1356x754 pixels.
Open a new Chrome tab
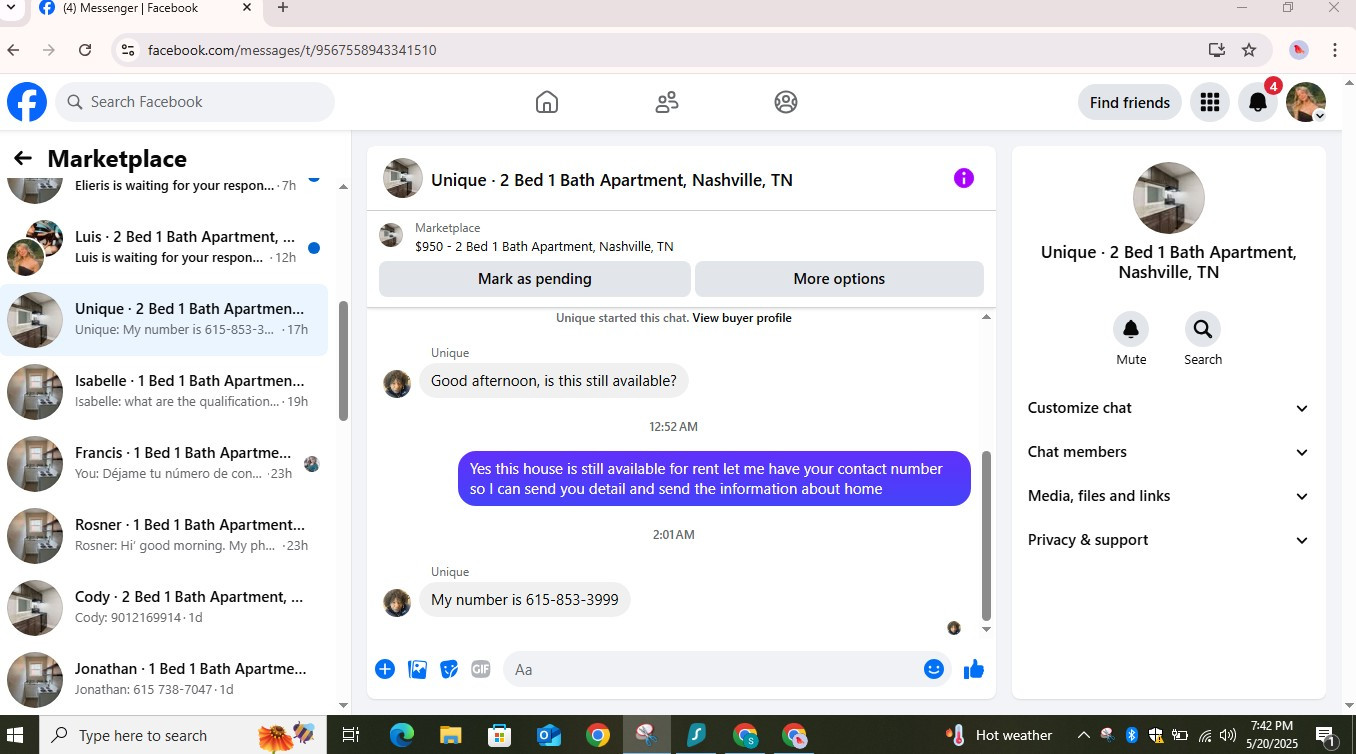(283, 8)
